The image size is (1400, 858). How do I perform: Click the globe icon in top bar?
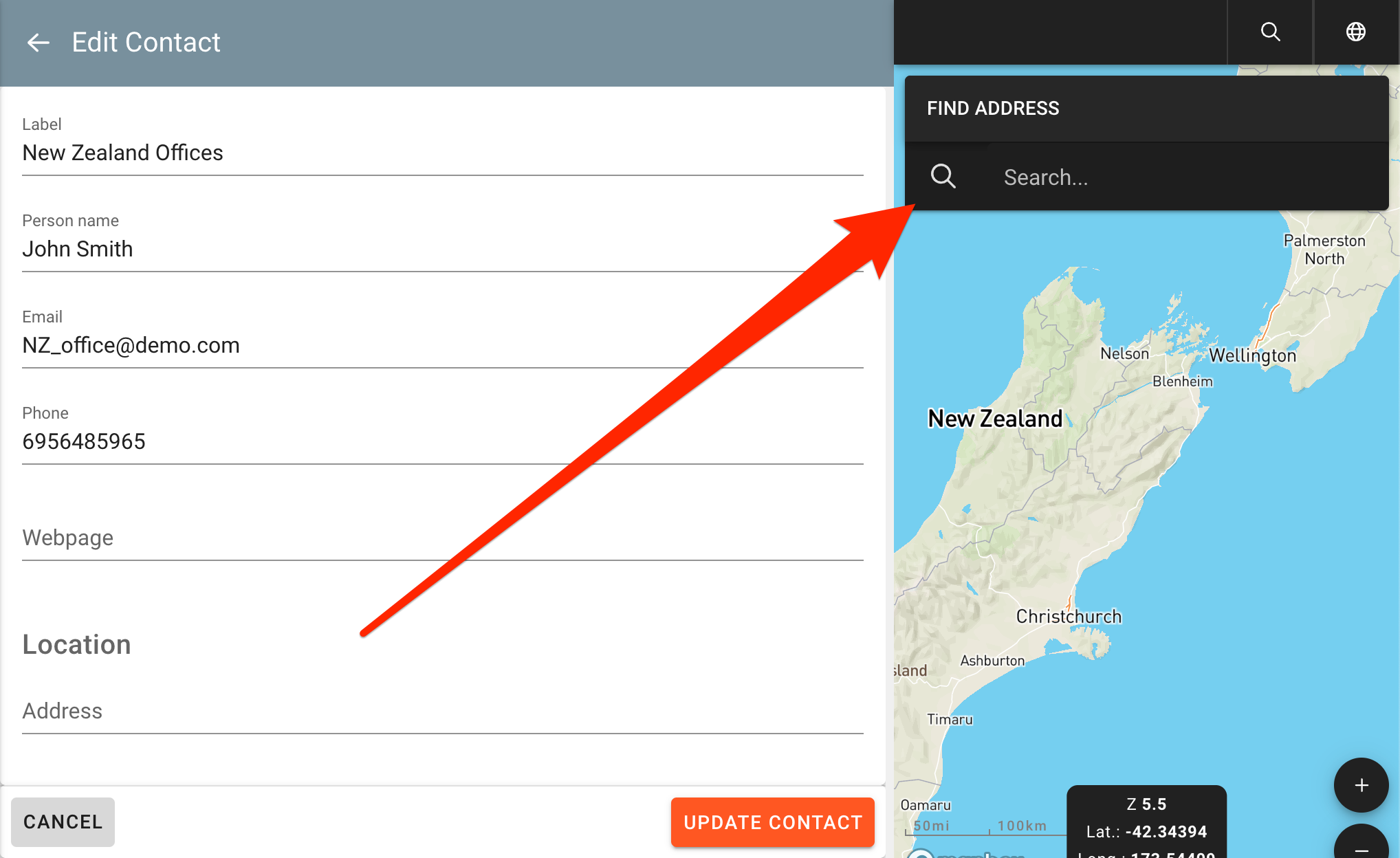click(x=1355, y=32)
